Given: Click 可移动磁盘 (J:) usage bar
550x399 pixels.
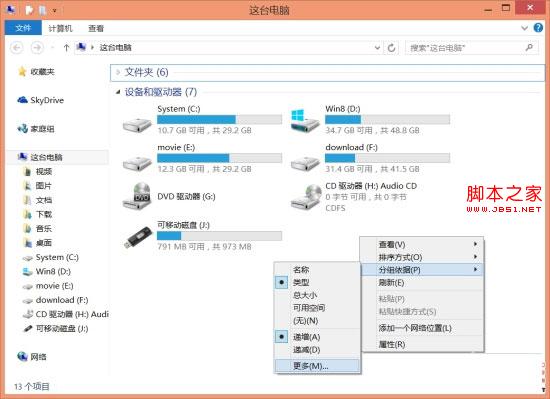Looking at the screenshot, I should point(219,236).
